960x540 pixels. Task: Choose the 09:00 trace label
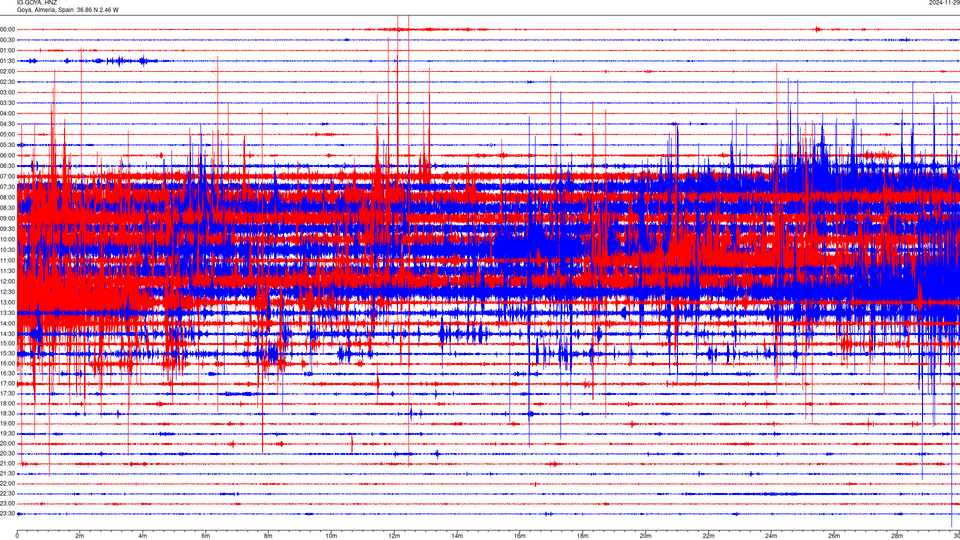click(x=8, y=219)
